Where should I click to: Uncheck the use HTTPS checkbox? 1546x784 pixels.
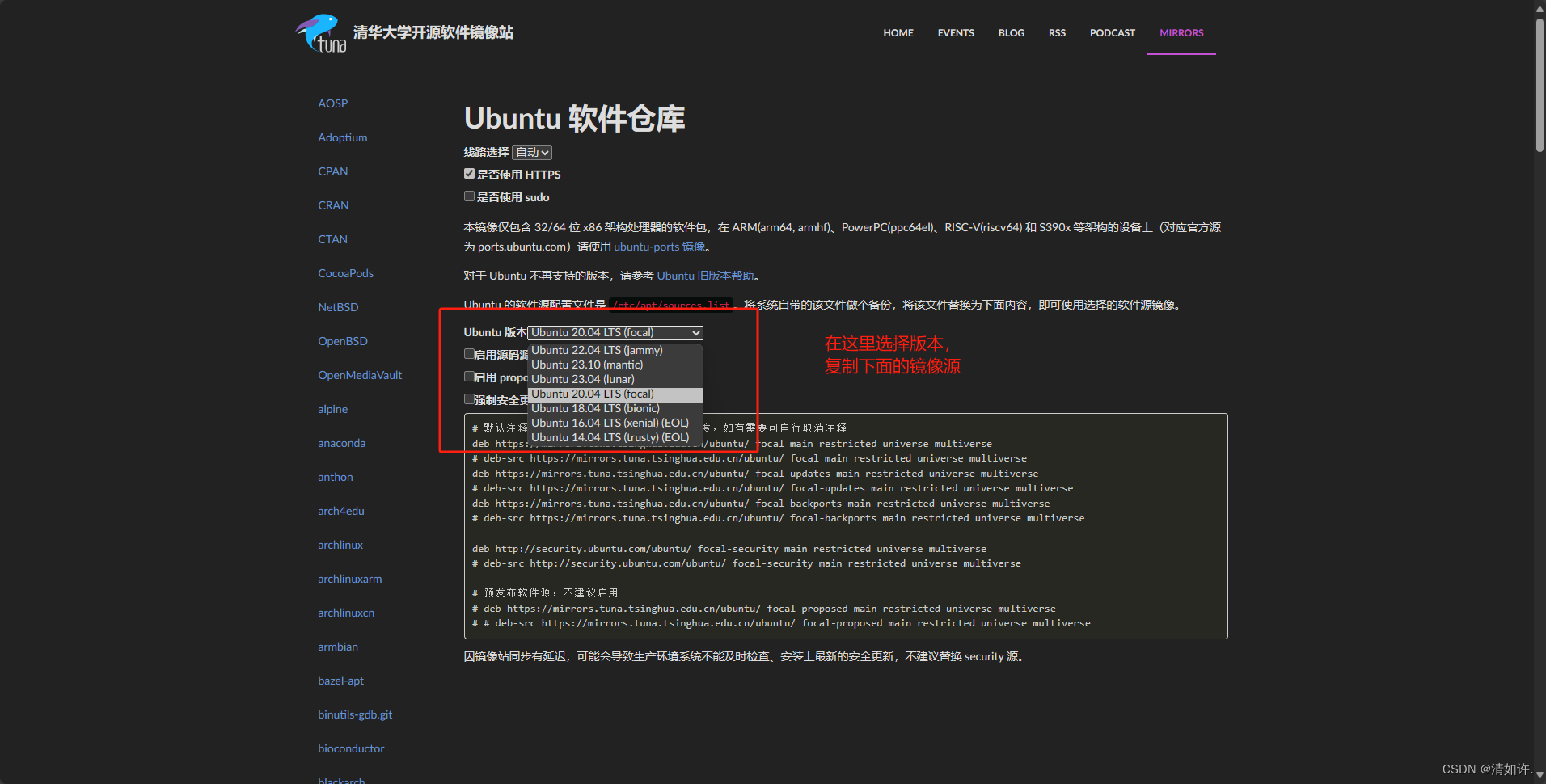[x=469, y=174]
